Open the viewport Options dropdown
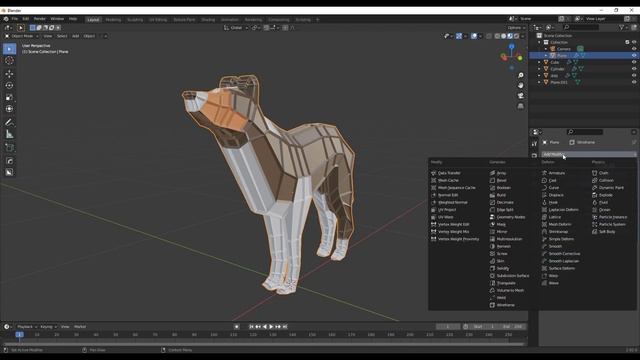This screenshot has width=640, height=360. [x=516, y=28]
